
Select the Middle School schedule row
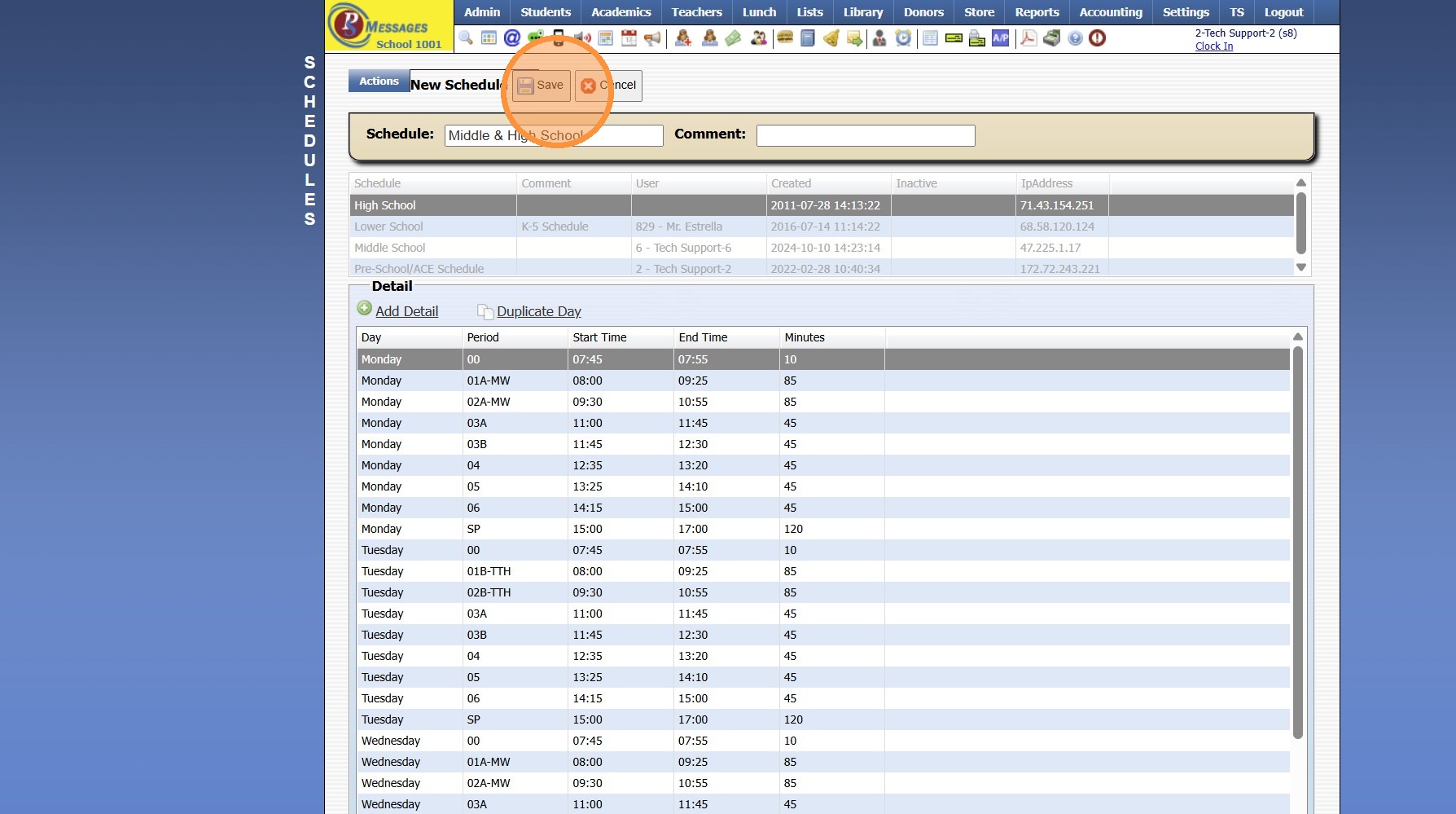click(x=390, y=248)
